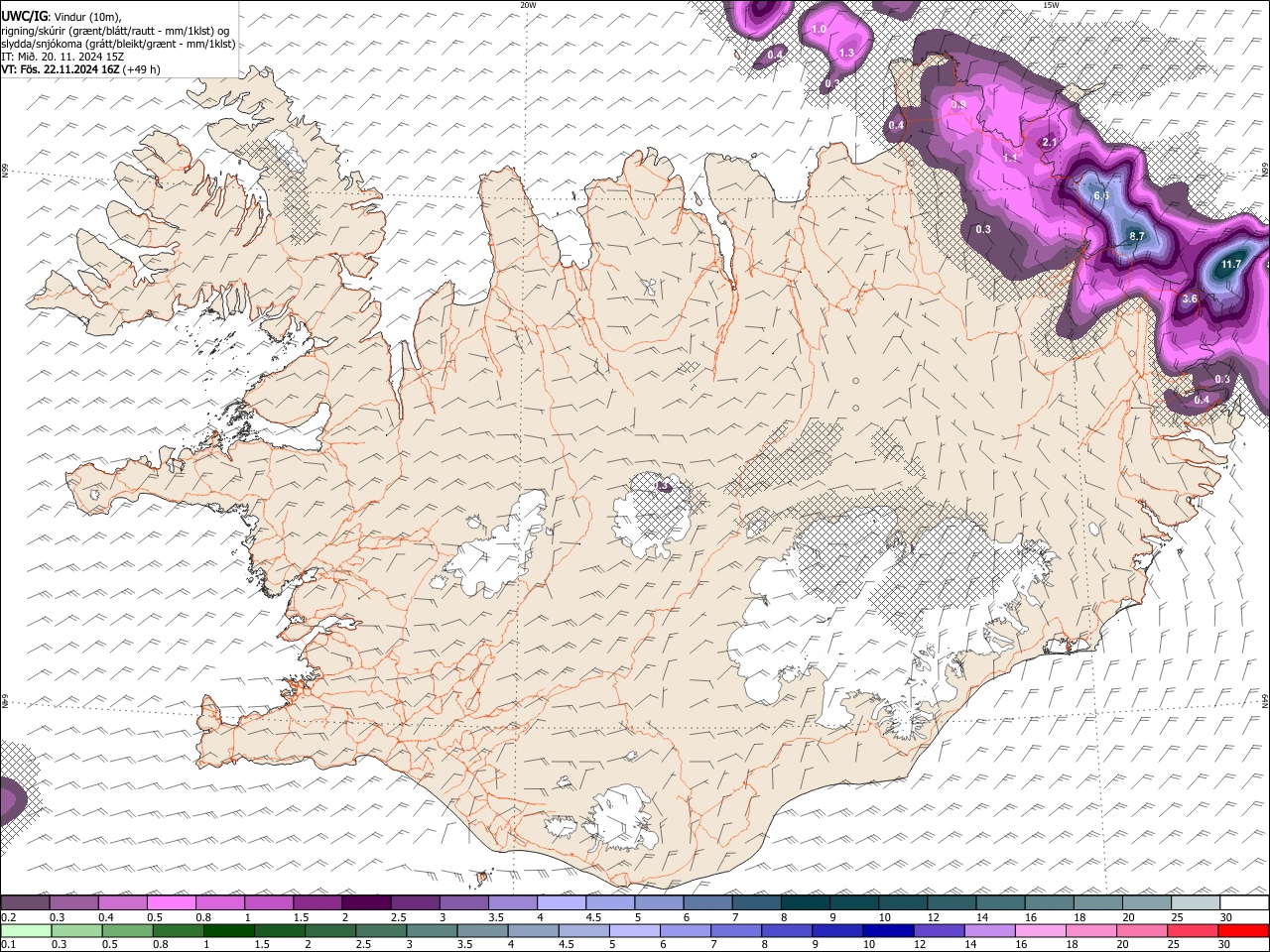Click the palest green 0.1–0.3 swatch in lower legend row
The width and height of the screenshot is (1270, 952).
[x=26, y=931]
